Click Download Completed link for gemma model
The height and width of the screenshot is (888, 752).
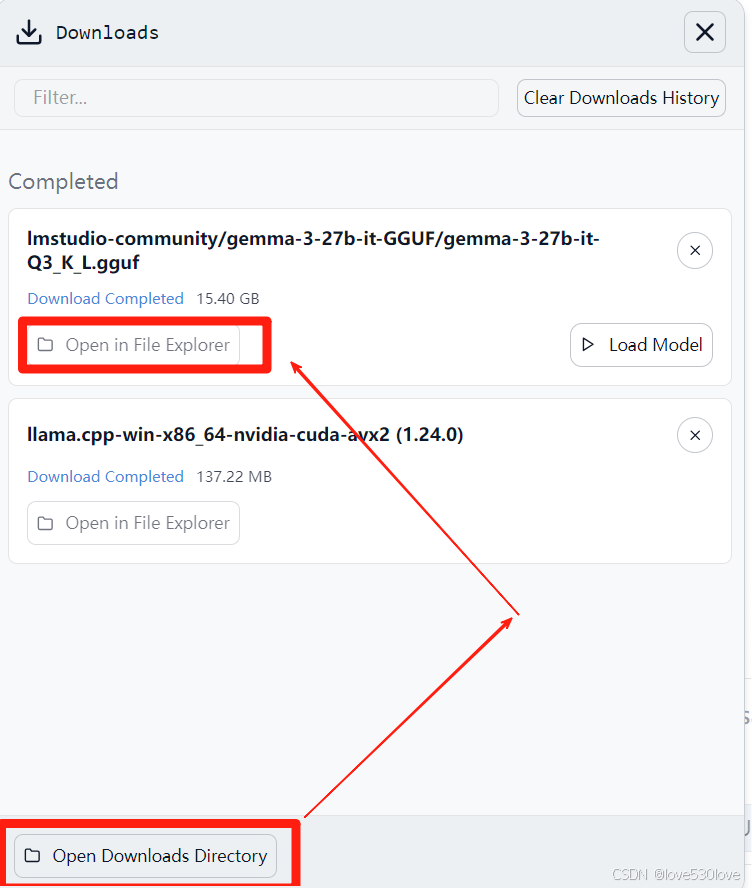pyautogui.click(x=105, y=298)
